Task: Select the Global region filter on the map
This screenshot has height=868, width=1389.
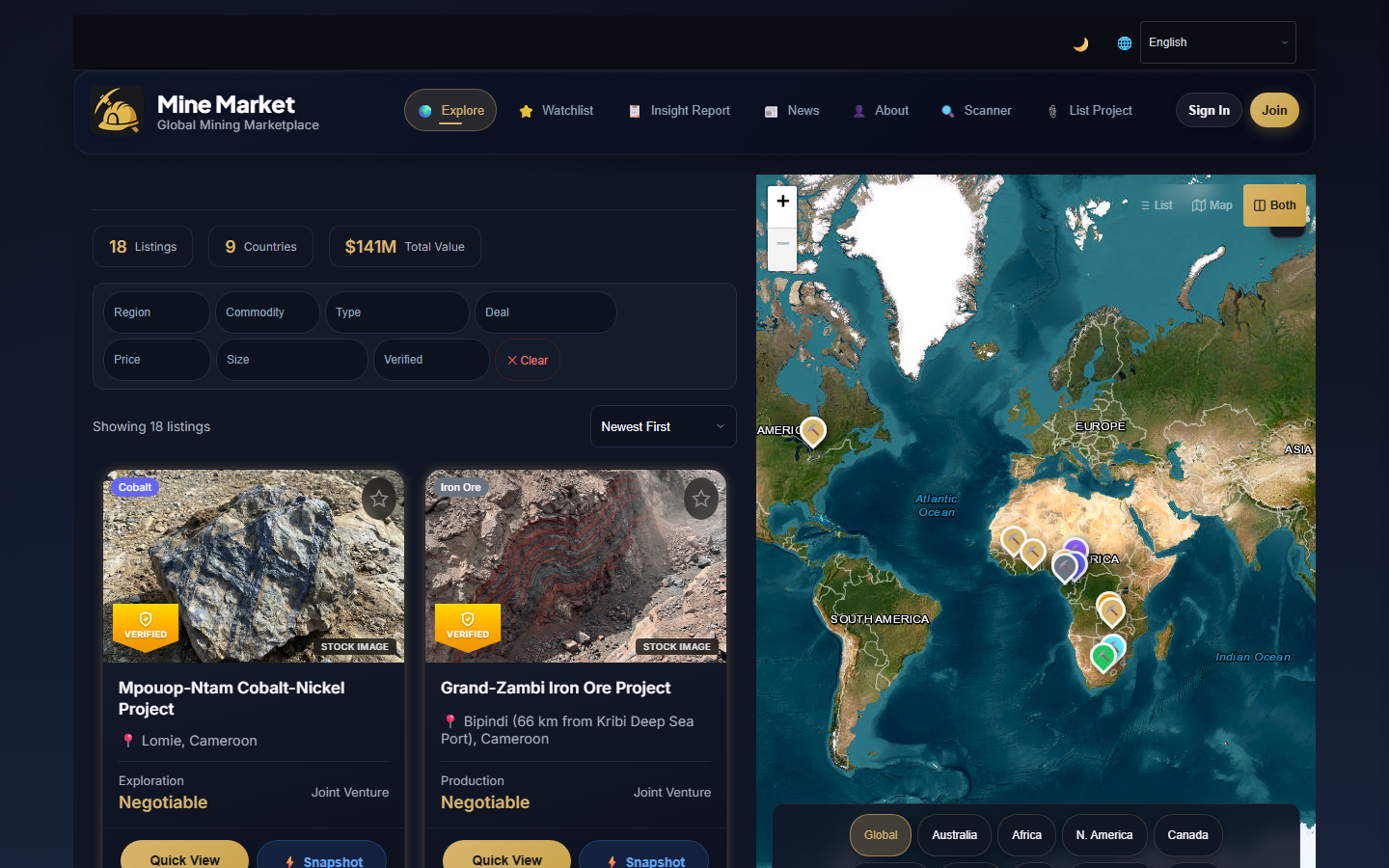Action: [x=880, y=835]
